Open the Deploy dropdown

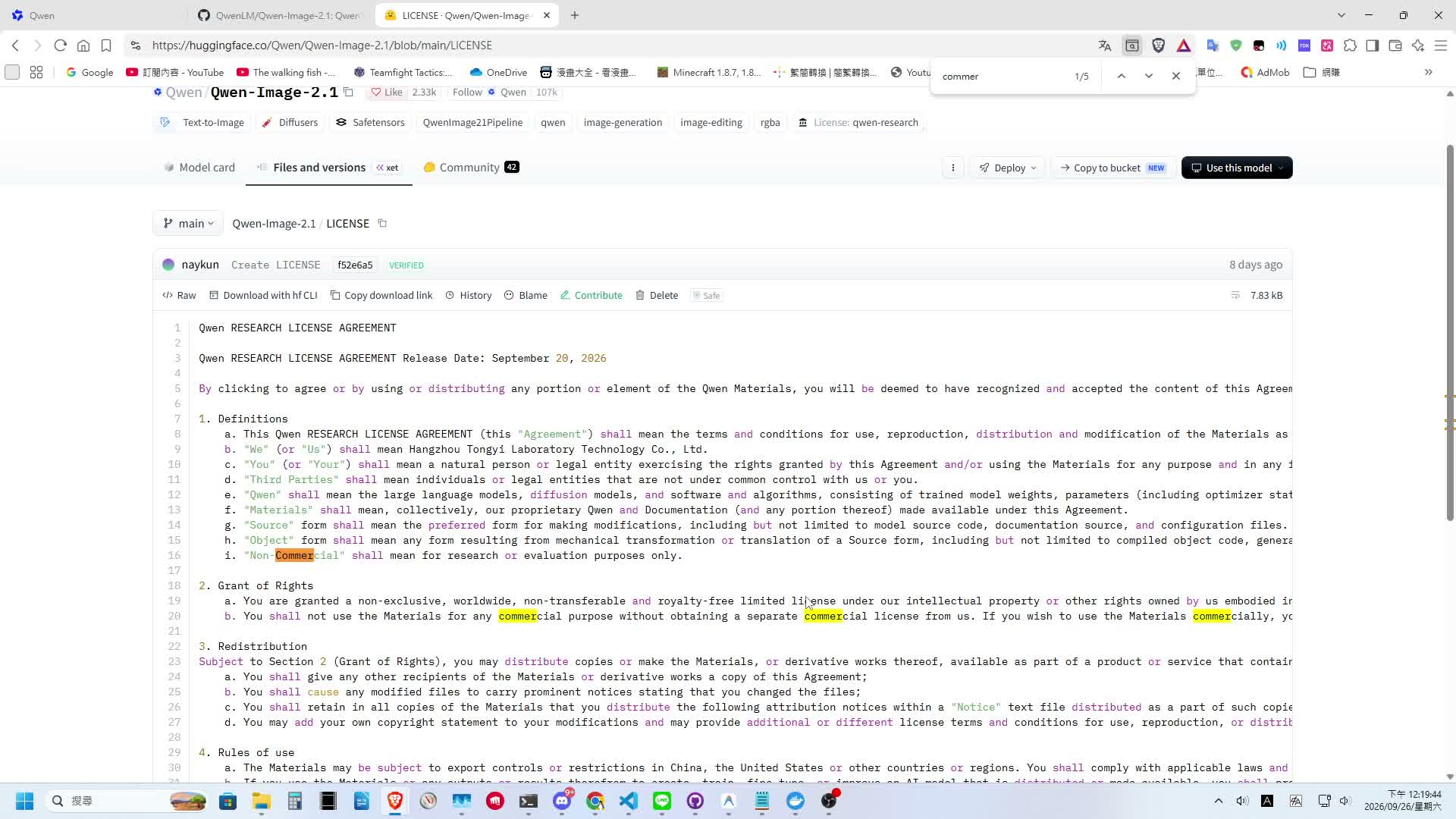click(1007, 168)
